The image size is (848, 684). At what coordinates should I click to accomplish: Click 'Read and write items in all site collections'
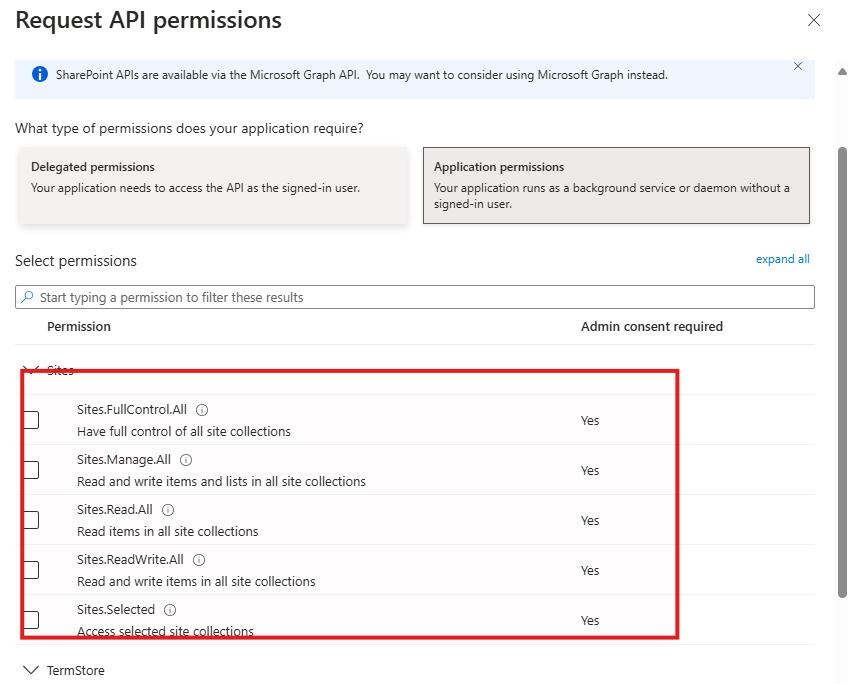pos(196,581)
